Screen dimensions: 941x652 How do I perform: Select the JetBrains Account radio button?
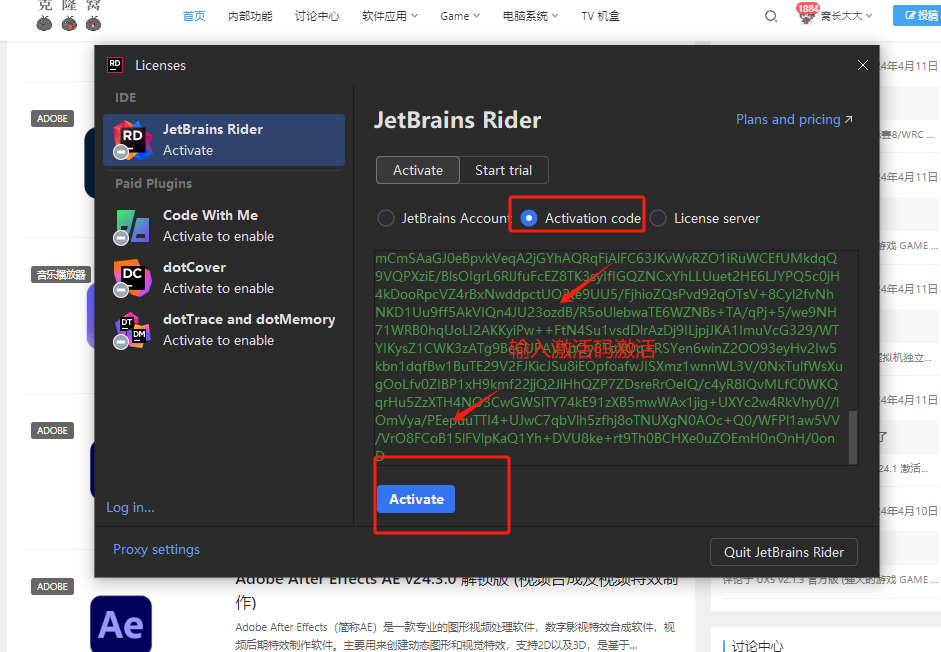386,218
